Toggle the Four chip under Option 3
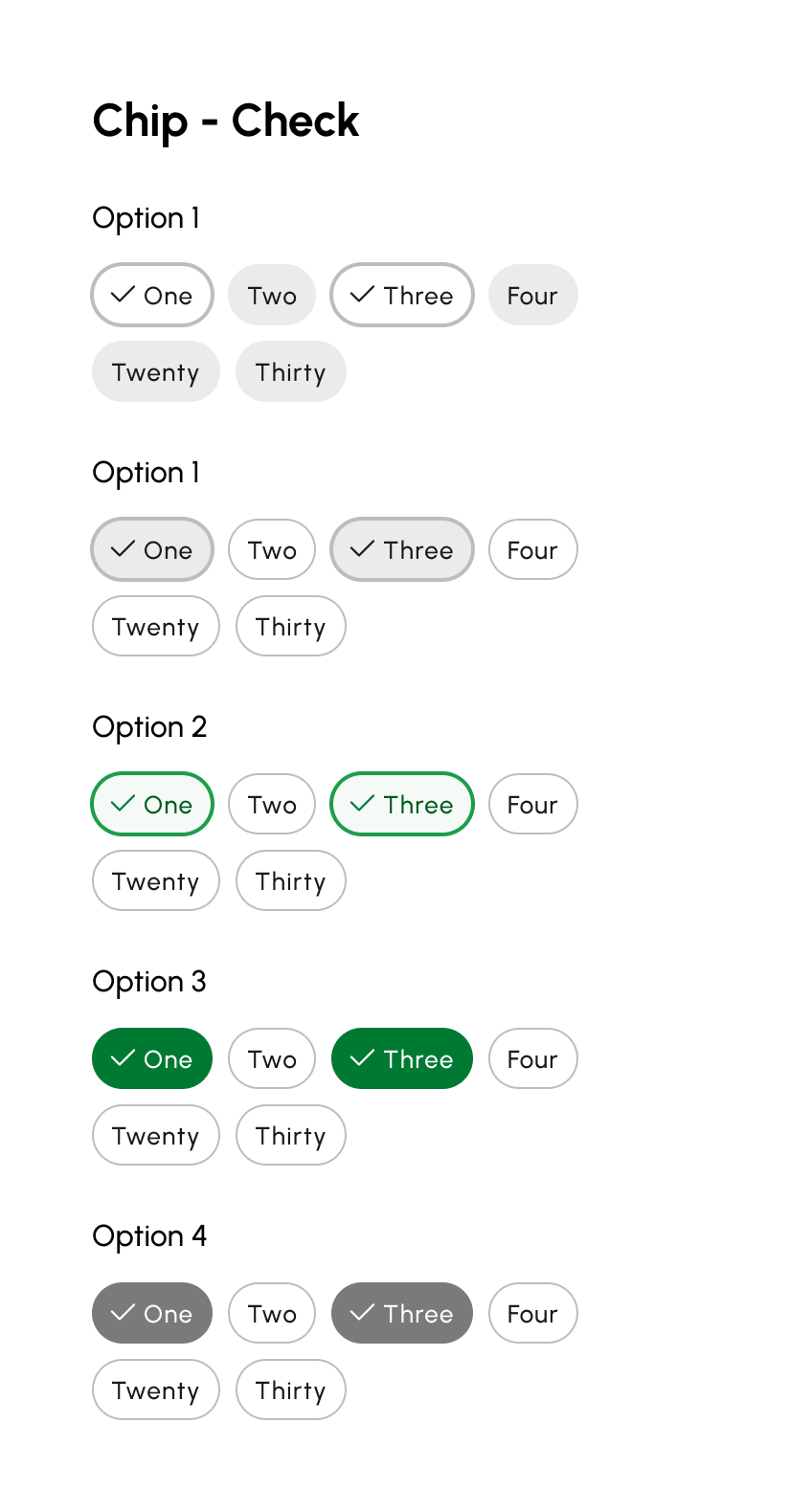This screenshot has width=789, height=1512. tap(532, 1059)
